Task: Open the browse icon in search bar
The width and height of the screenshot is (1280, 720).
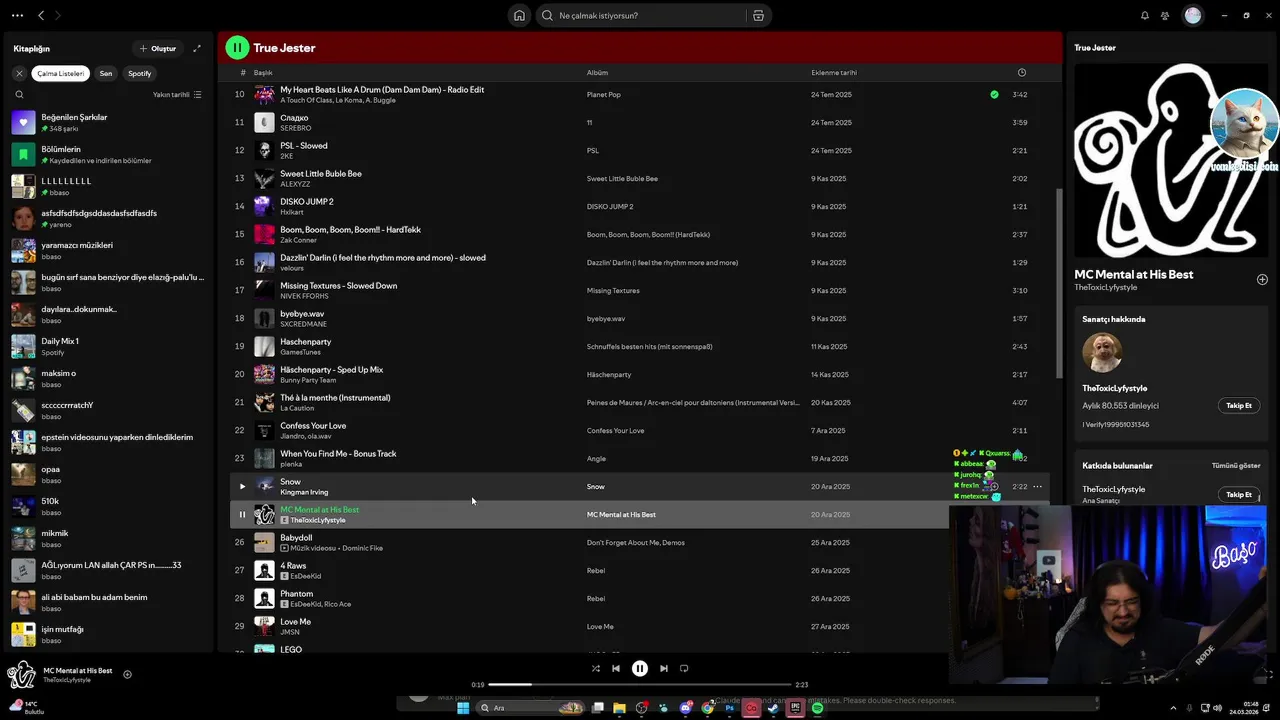Action: coord(758,15)
